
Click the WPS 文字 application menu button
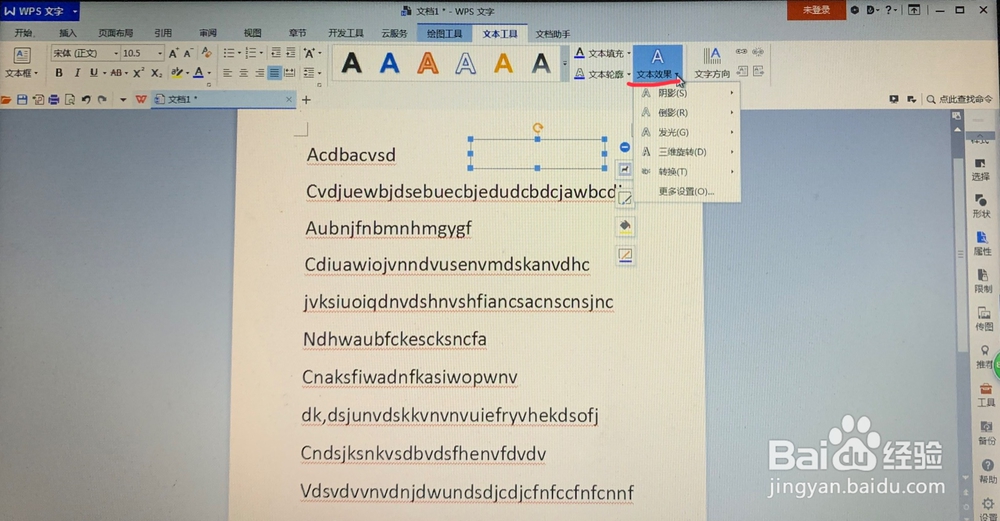pyautogui.click(x=40, y=11)
